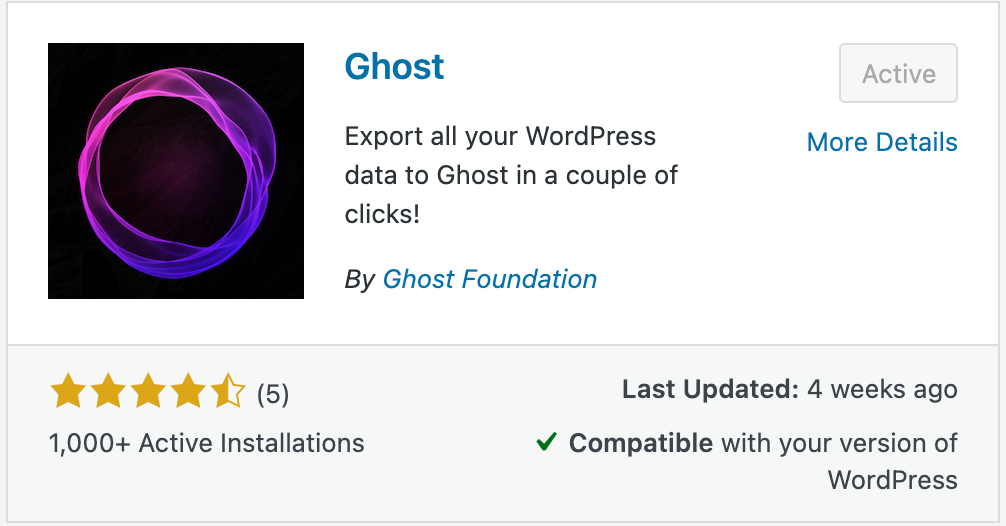This screenshot has height=526, width=1006.
Task: Select the fourth gold rating star
Action: point(187,391)
